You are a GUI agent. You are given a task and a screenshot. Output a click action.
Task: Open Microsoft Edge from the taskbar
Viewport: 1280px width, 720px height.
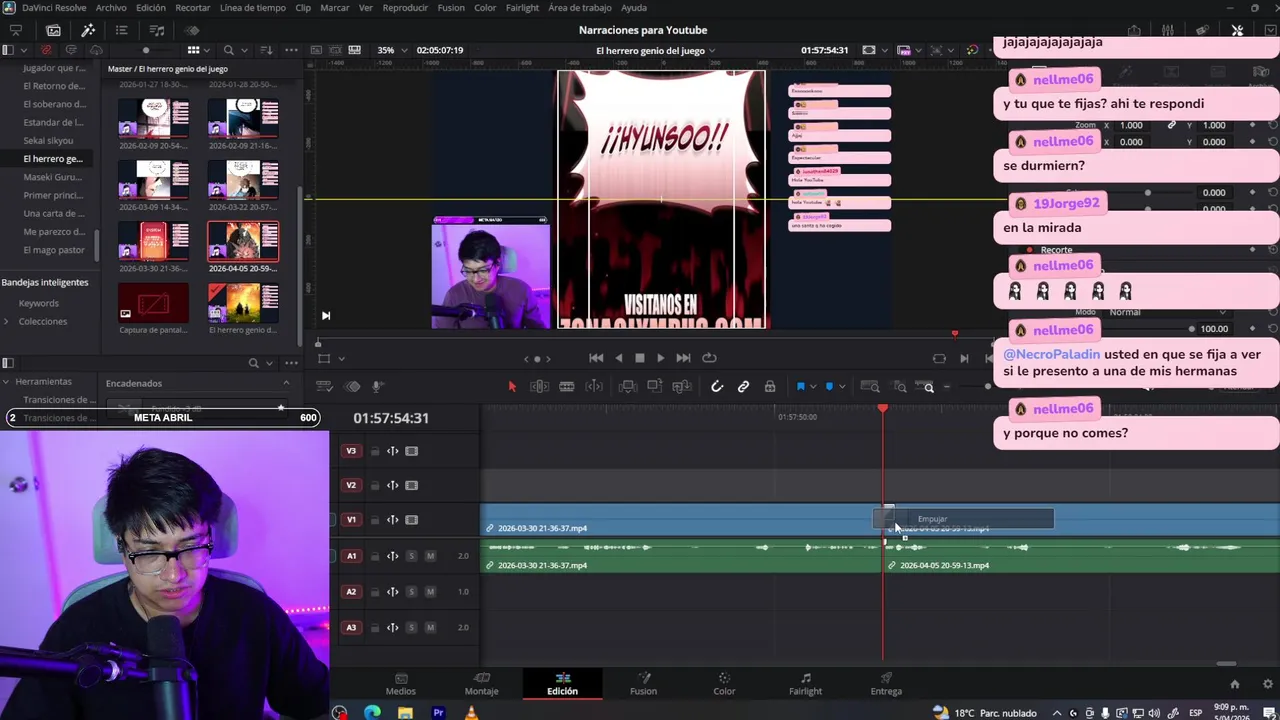(x=372, y=712)
